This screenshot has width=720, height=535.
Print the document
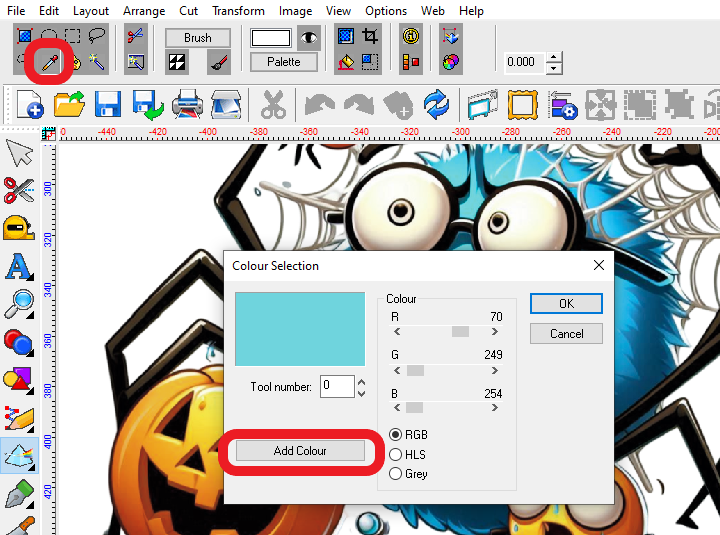[x=187, y=105]
